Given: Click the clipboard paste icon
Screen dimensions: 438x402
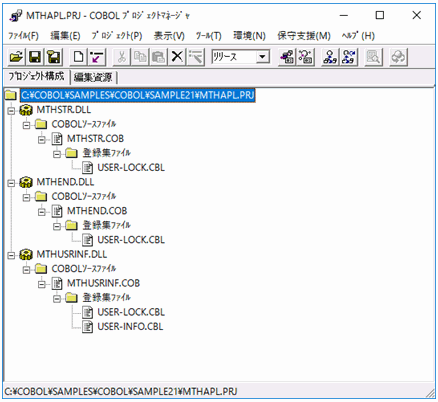Looking at the screenshot, I should tap(159, 57).
